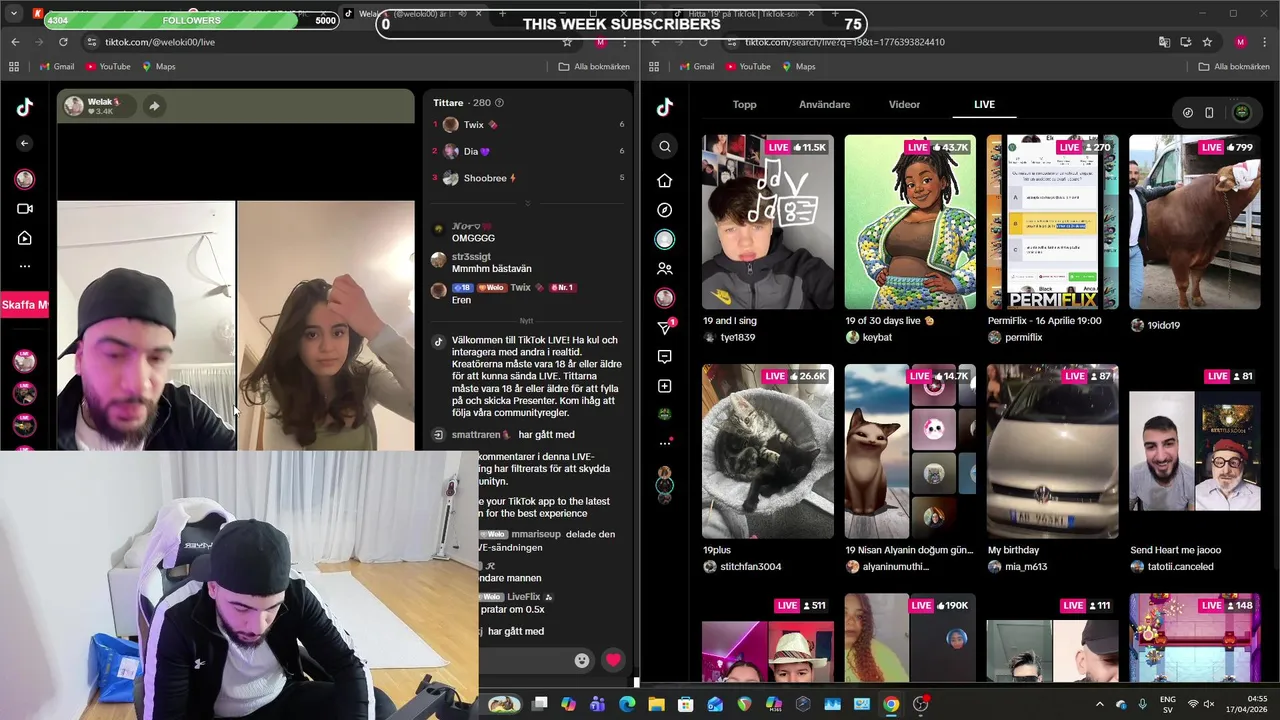Viewport: 1280px width, 720px height.
Task: Mute the Welak TikTok tab audio
Action: [x=463, y=14]
